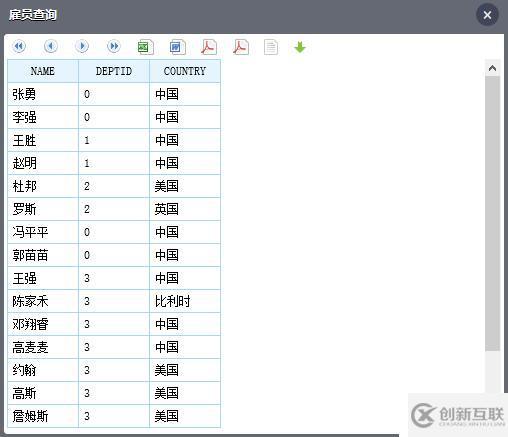This screenshot has width=508, height=437.
Task: Jump to the last page
Action: pyautogui.click(x=114, y=46)
